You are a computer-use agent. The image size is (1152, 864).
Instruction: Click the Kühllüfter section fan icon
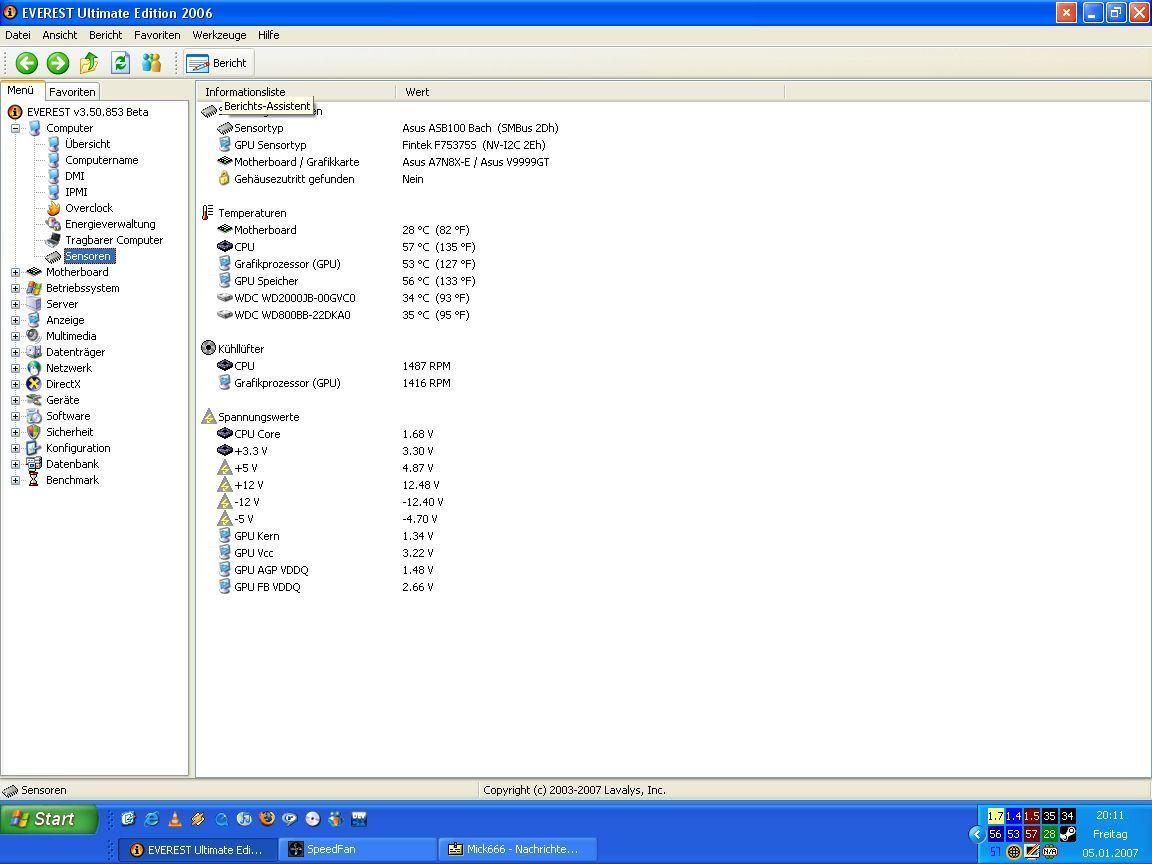[x=209, y=348]
